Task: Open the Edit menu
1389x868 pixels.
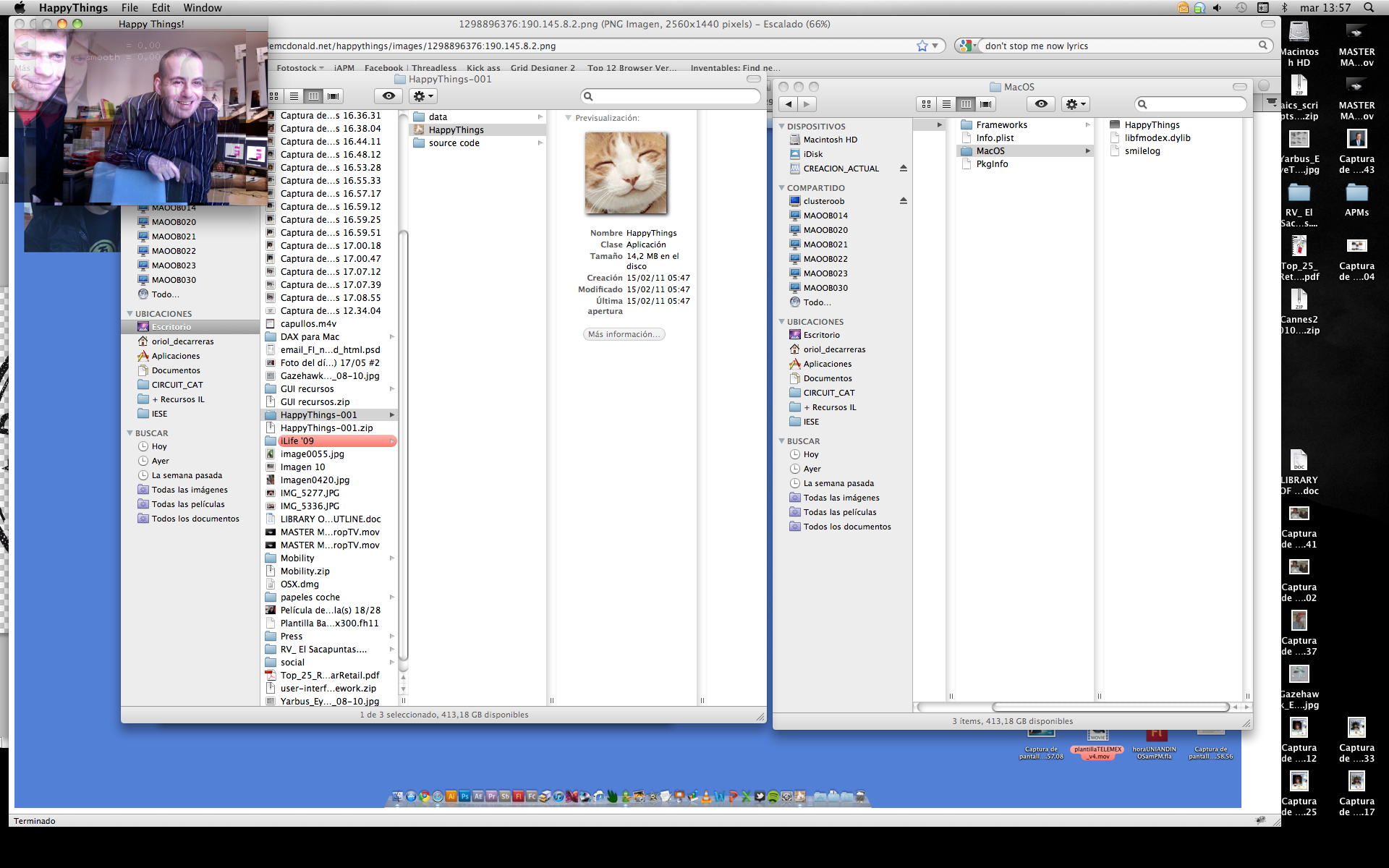Action: [161, 8]
